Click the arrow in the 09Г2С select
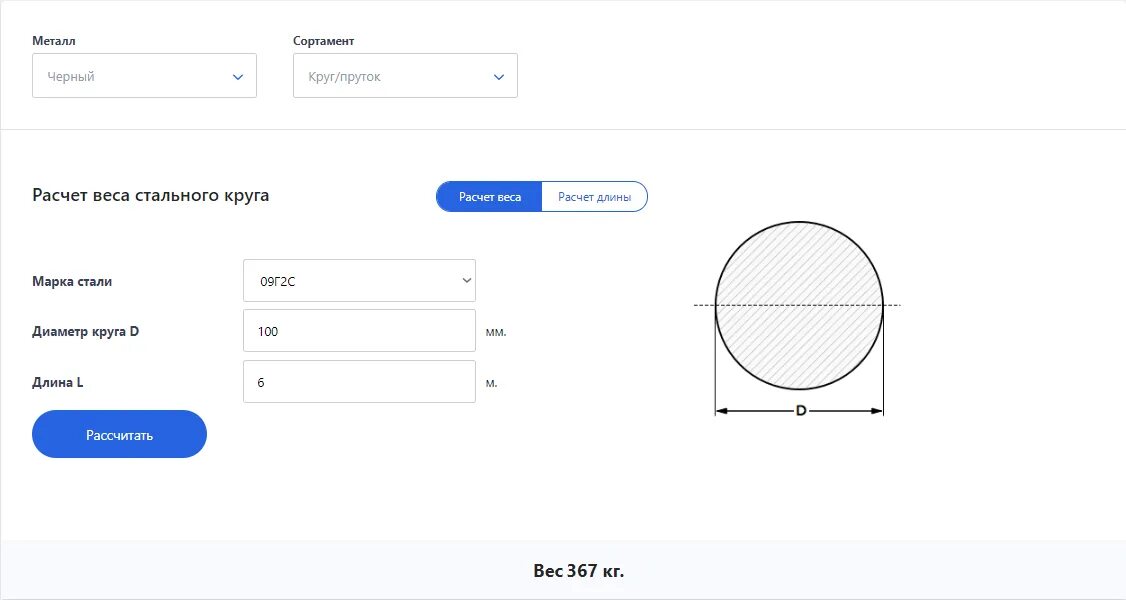The width and height of the screenshot is (1126, 600). 466,281
